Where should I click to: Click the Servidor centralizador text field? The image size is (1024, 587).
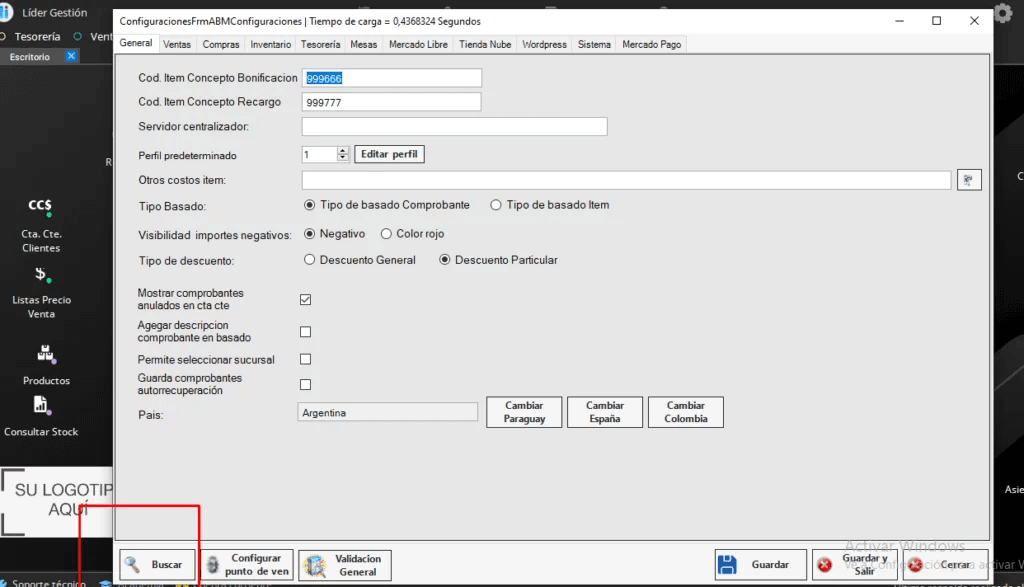pos(454,127)
